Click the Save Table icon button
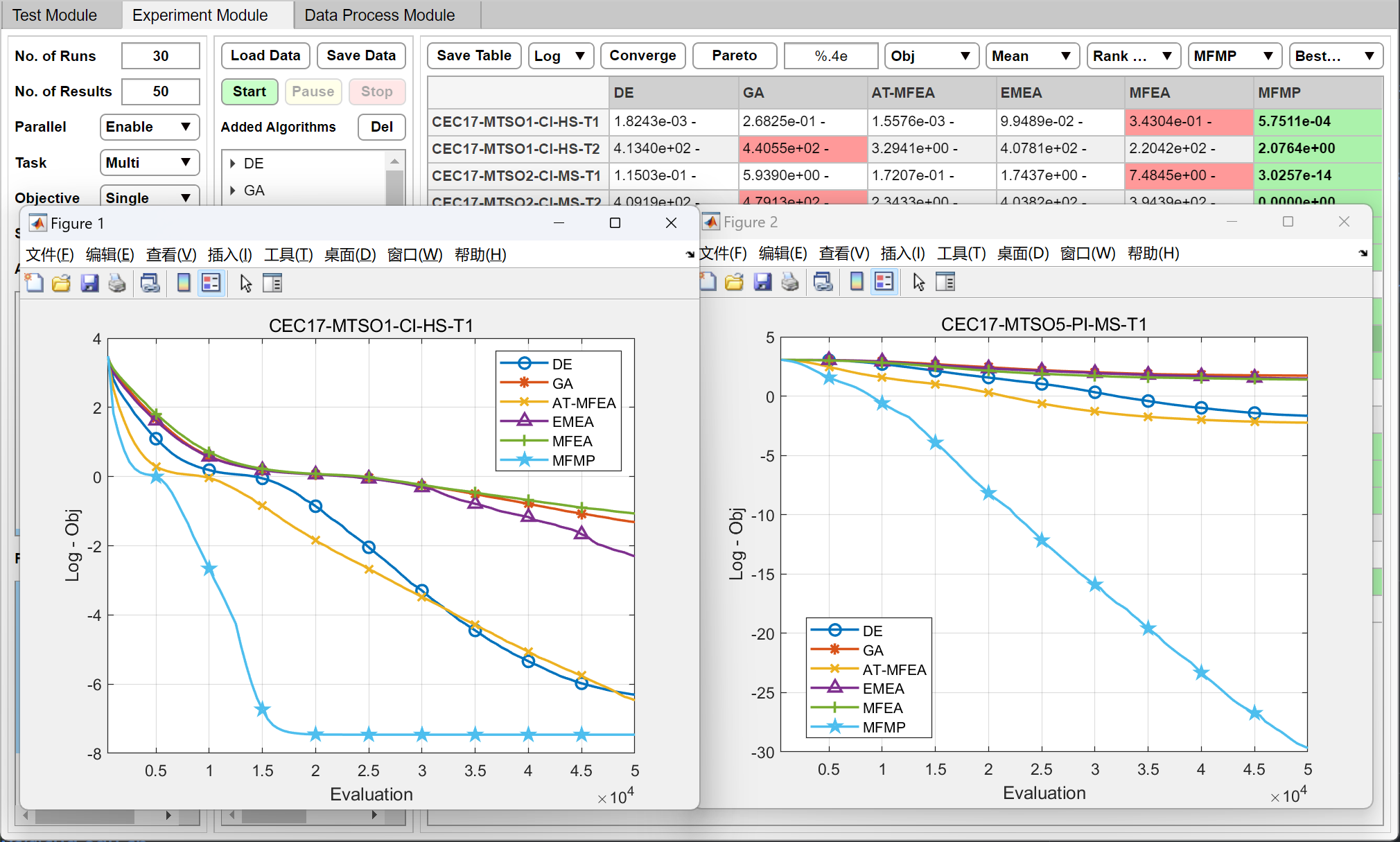This screenshot has height=842, width=1400. [474, 55]
